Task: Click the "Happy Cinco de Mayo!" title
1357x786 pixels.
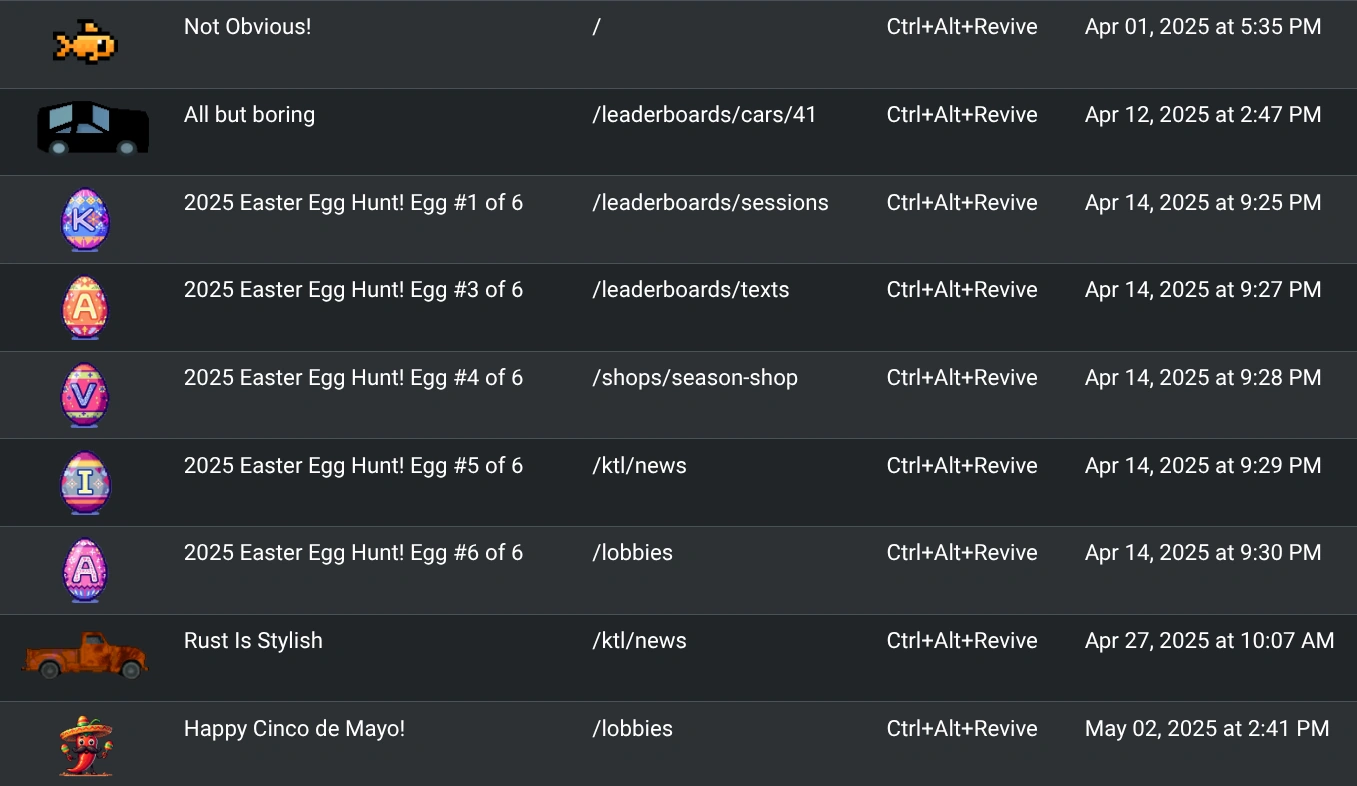Action: point(294,729)
